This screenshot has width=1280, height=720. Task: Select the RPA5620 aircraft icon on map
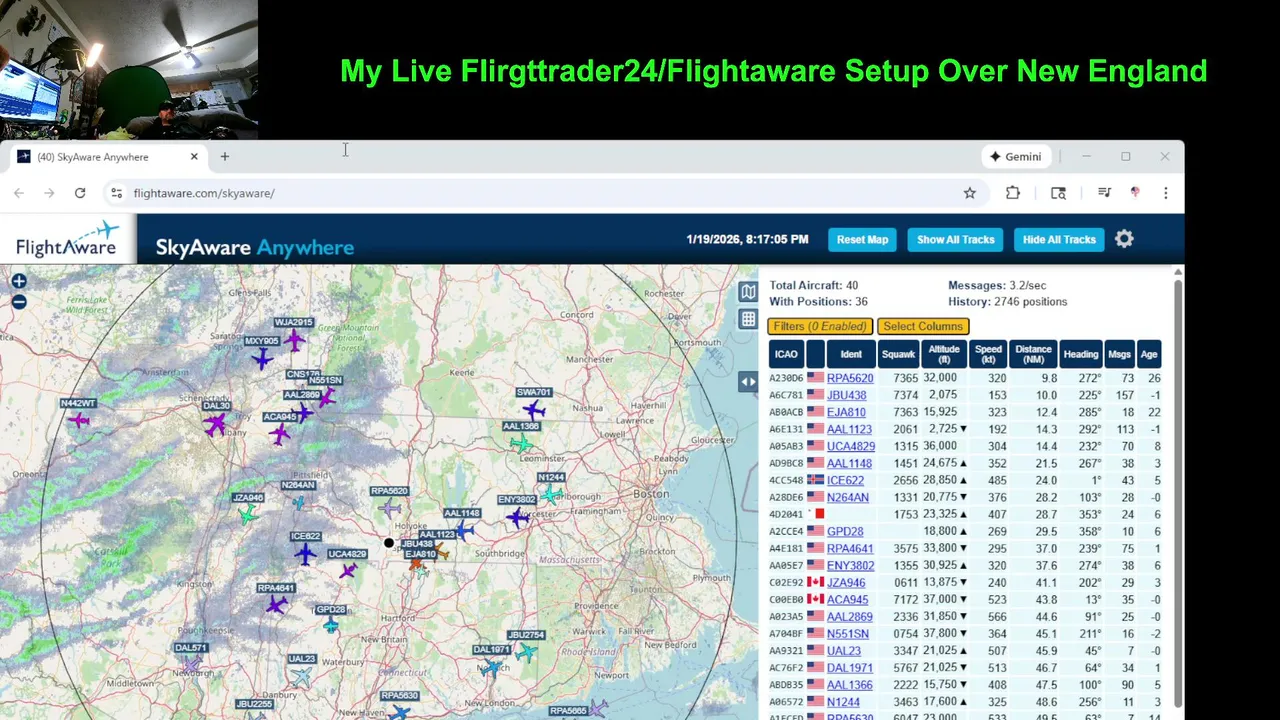coord(390,508)
